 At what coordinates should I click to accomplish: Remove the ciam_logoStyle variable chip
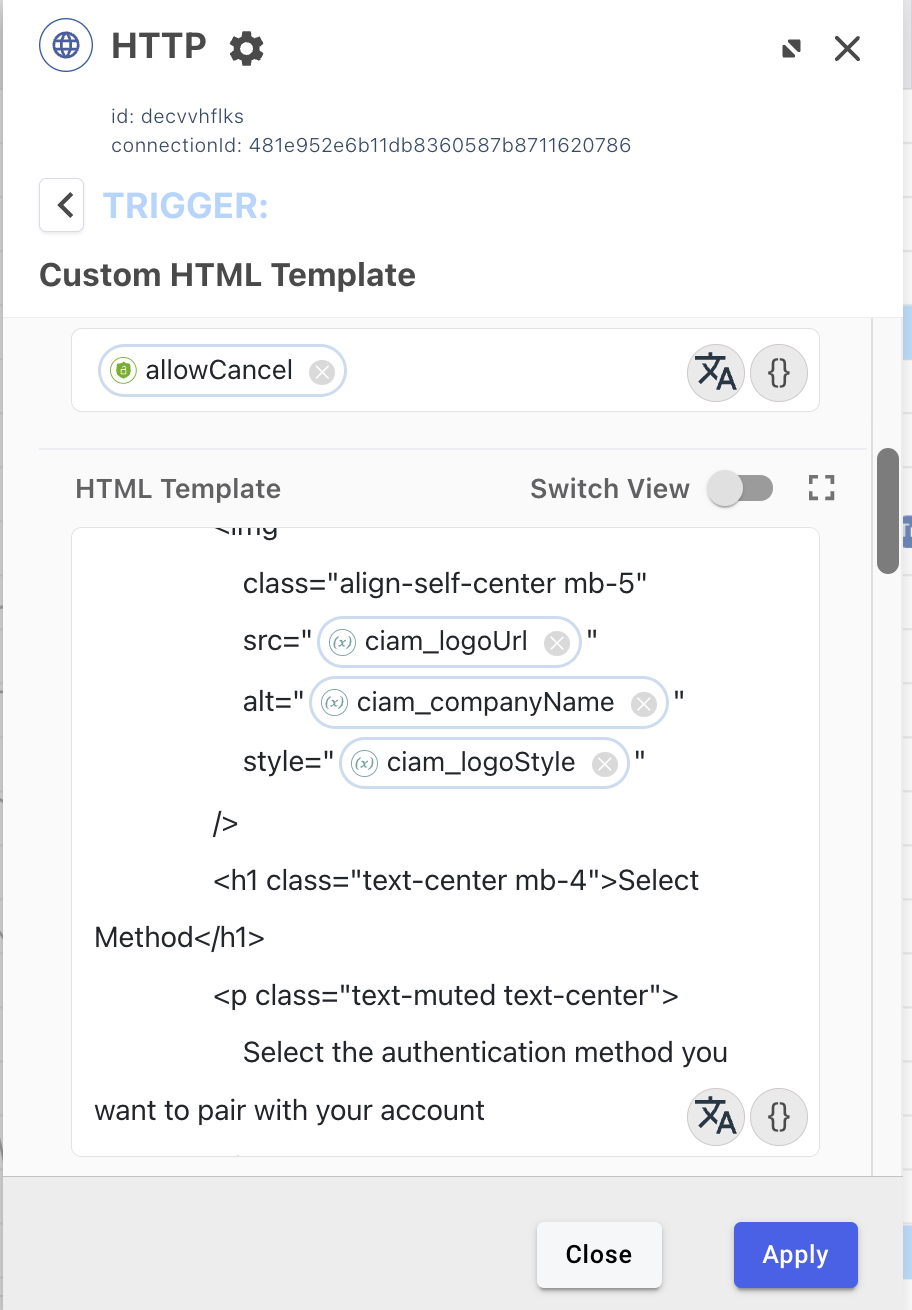pos(604,764)
